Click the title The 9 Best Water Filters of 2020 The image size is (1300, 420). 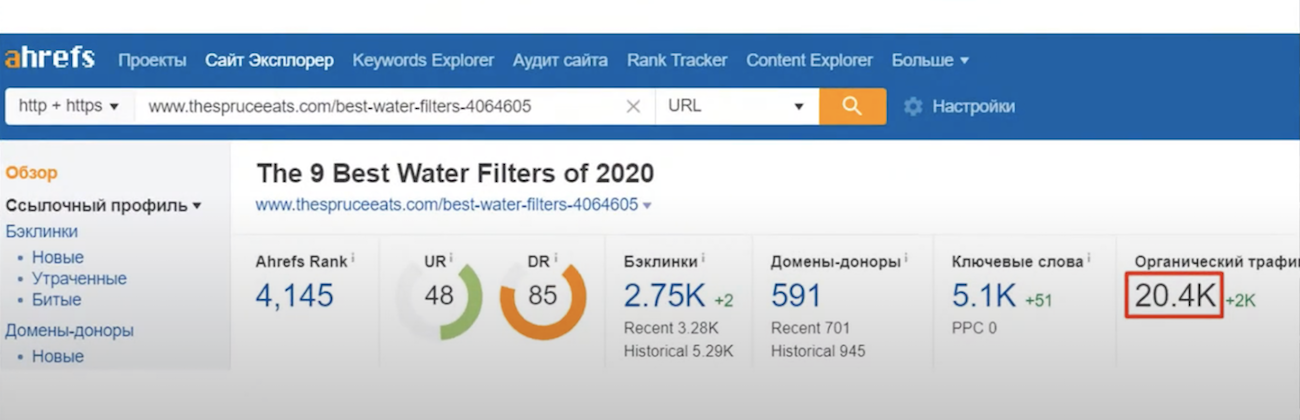[455, 173]
